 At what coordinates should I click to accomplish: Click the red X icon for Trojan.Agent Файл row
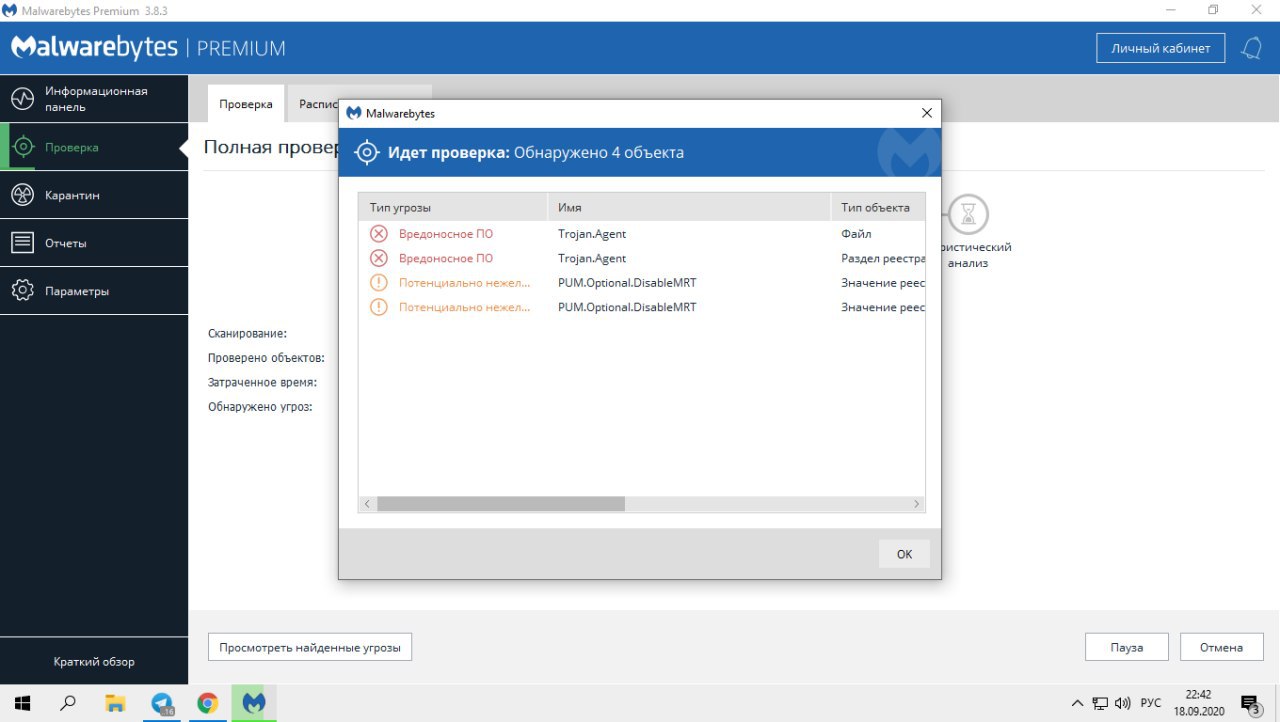379,233
